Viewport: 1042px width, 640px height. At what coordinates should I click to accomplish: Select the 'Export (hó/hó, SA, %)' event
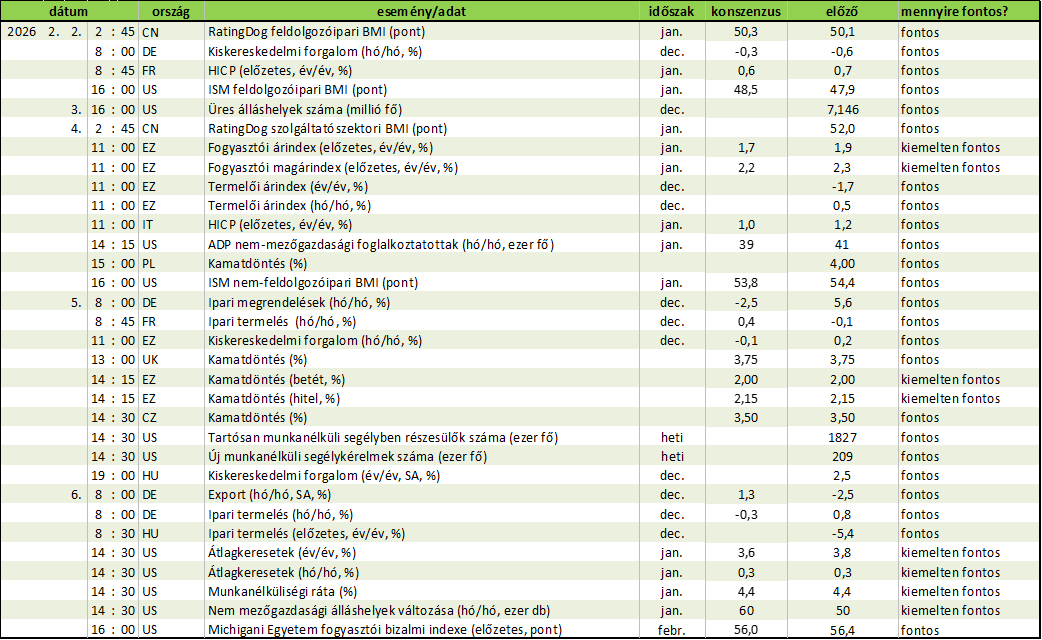(x=269, y=494)
